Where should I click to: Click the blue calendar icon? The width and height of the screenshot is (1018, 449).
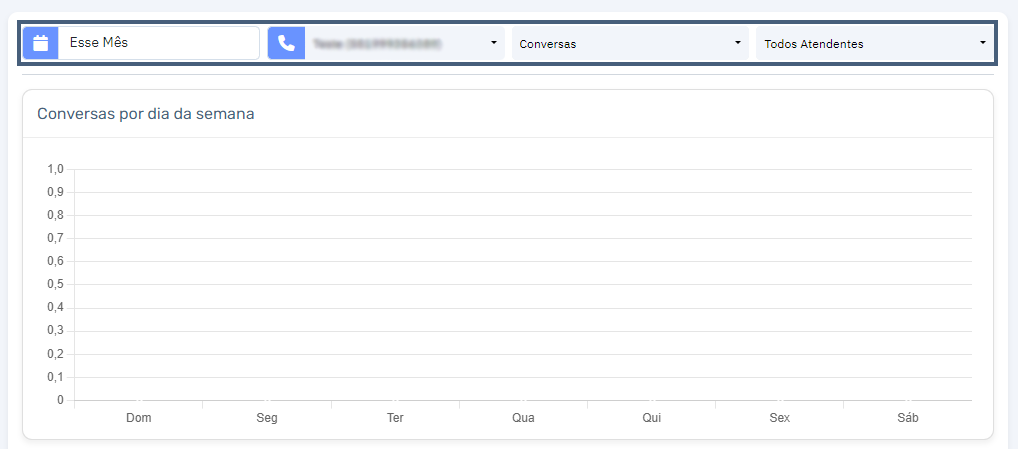coord(41,43)
